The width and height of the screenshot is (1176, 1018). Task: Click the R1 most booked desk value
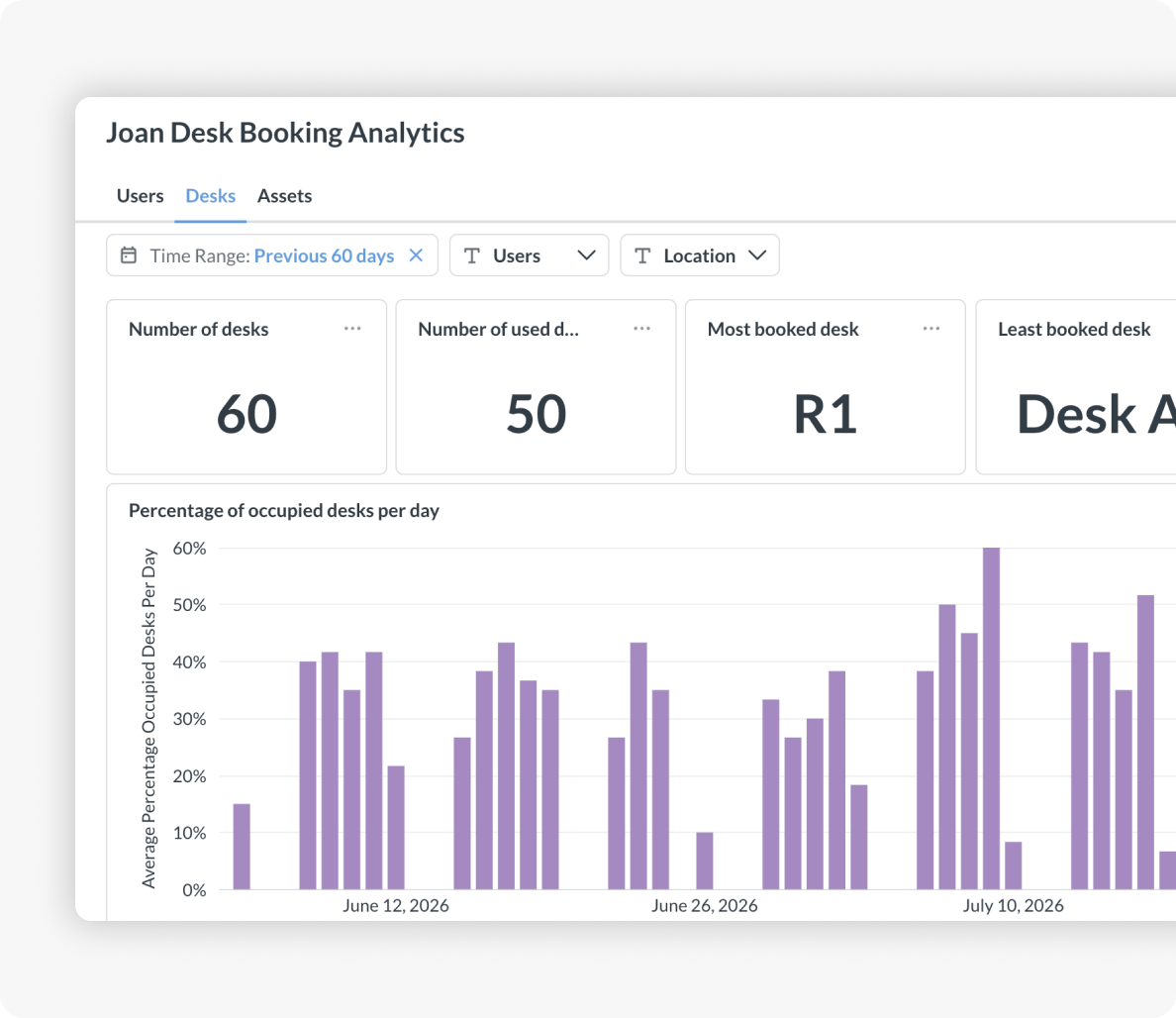(825, 414)
